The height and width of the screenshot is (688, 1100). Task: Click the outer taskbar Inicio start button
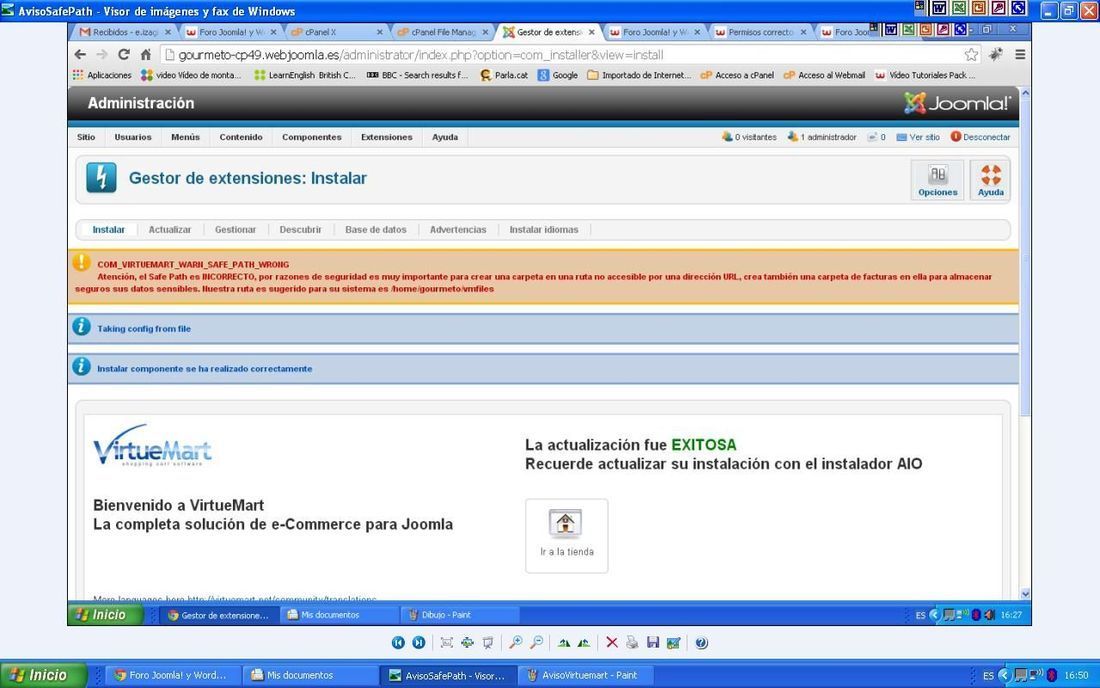pos(43,675)
